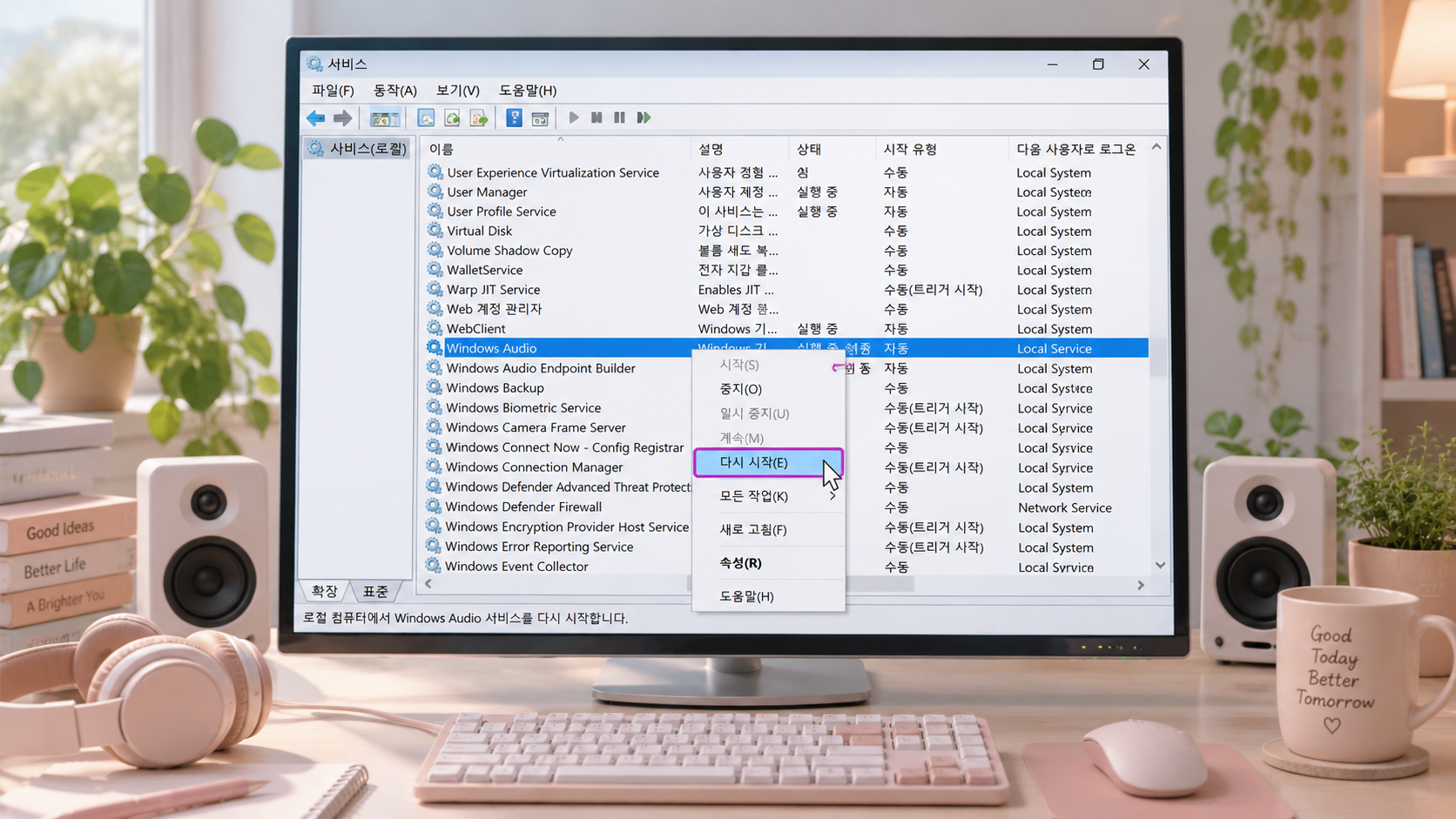1456x819 pixels.
Task: Sort by the 설명 column header
Action: (740, 149)
